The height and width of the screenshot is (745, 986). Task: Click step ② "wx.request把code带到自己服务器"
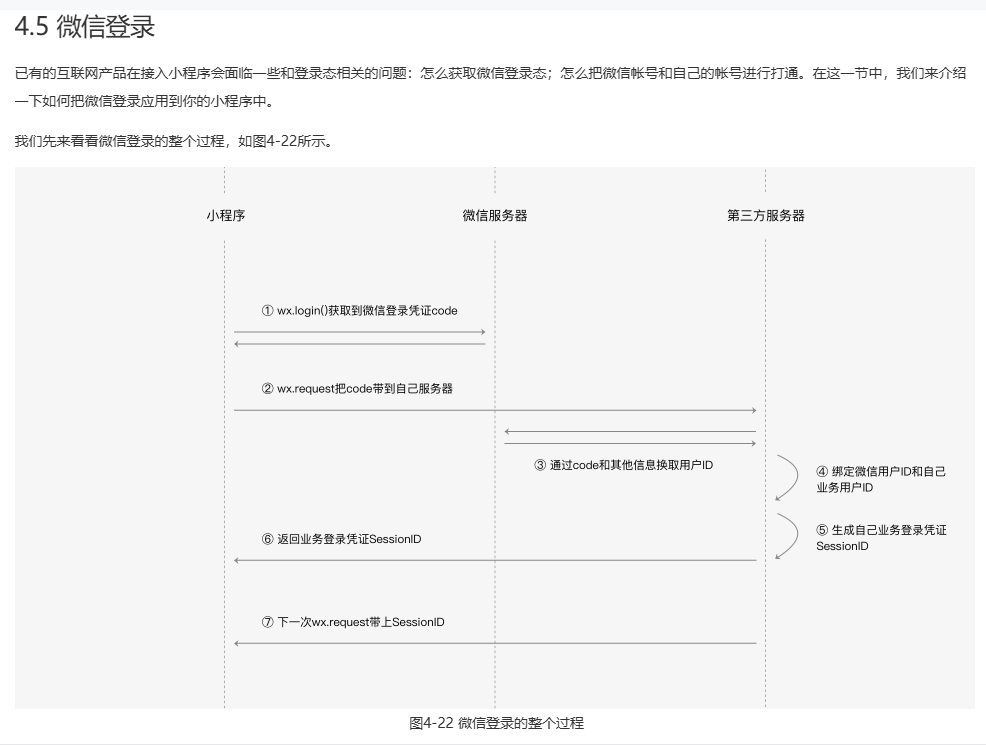click(357, 389)
